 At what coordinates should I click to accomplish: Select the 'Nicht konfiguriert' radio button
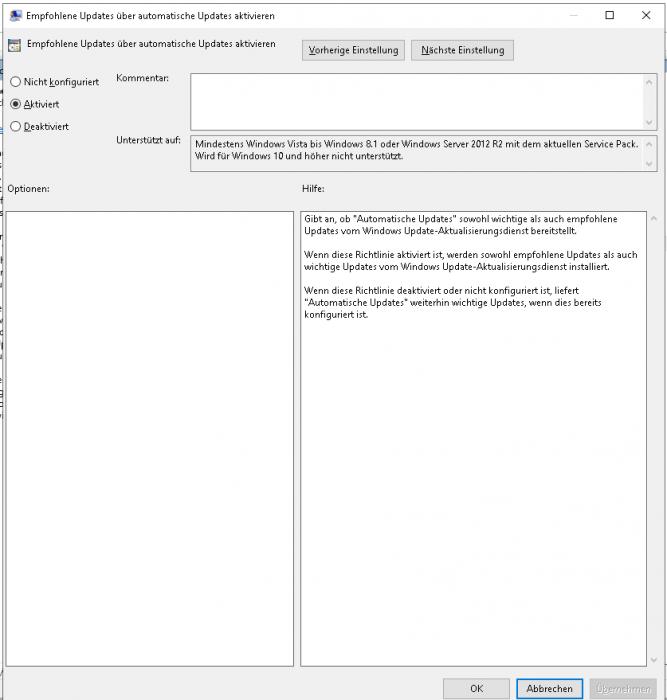[x=16, y=81]
